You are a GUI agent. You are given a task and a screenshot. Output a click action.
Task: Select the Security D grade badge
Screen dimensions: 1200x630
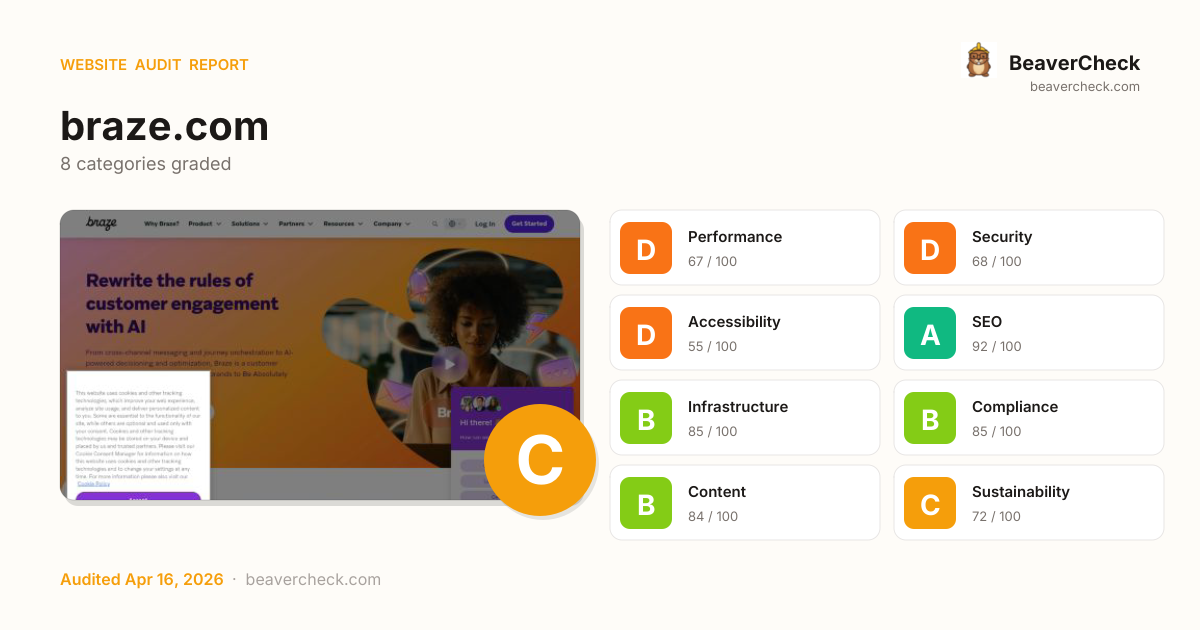930,248
